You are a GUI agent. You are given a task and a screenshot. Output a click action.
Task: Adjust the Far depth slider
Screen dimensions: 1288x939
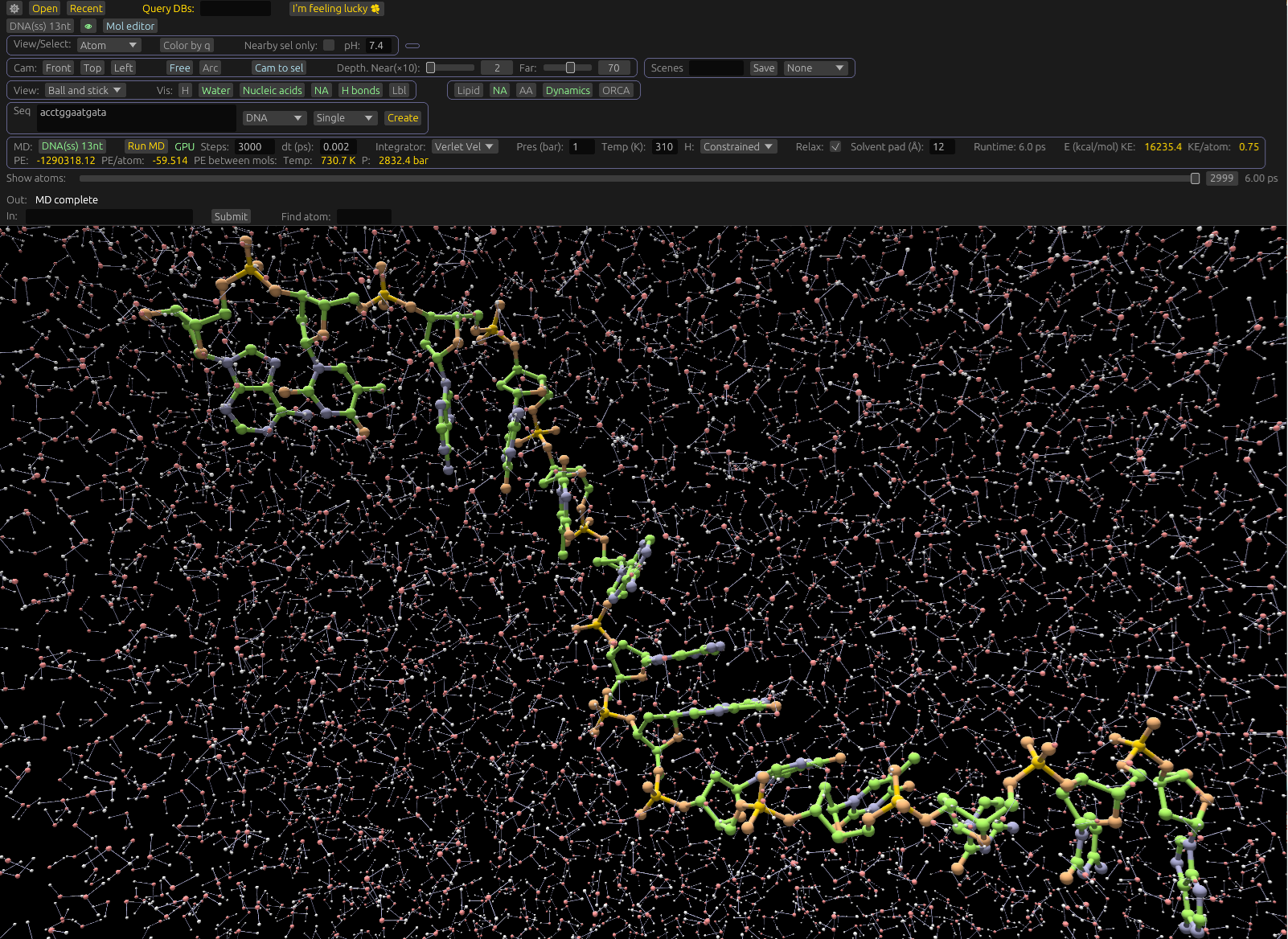[x=570, y=68]
